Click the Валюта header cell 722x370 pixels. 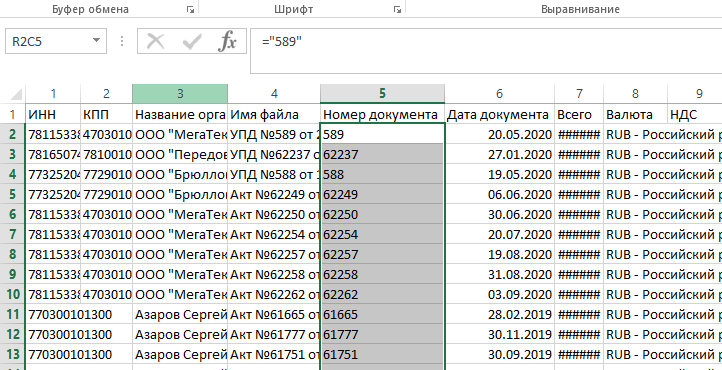[635, 114]
